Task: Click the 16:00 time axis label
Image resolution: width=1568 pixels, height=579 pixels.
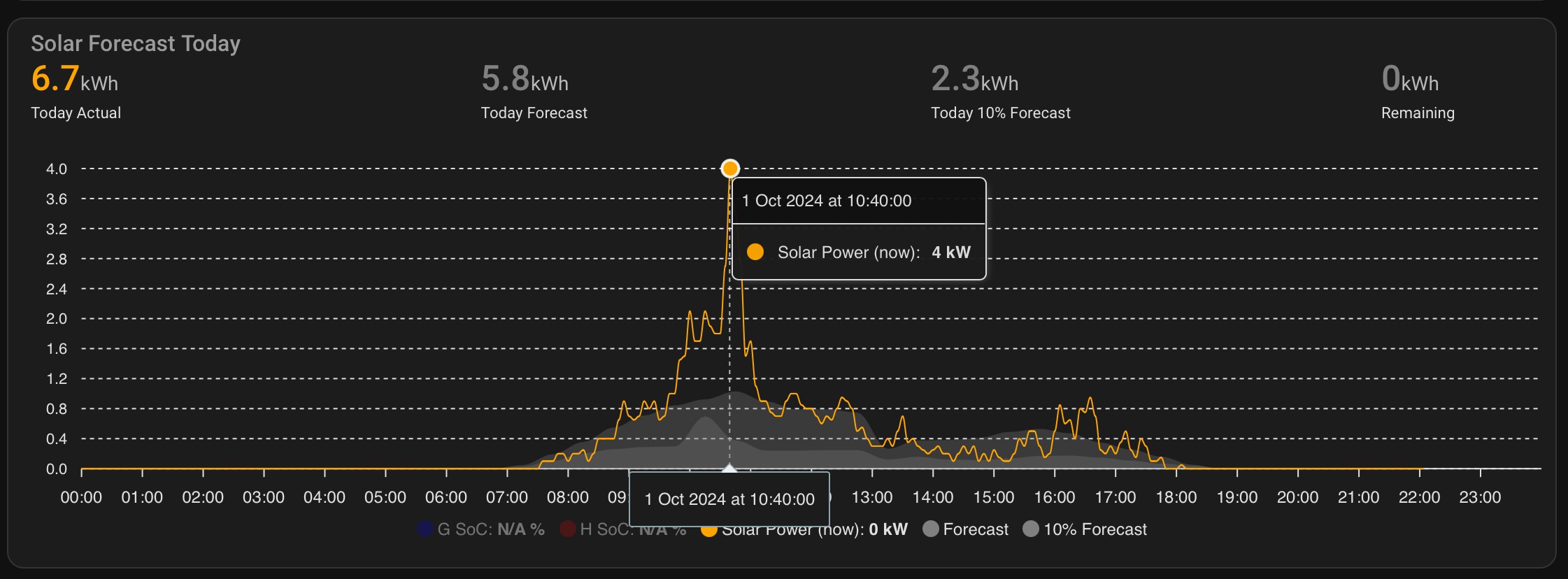Action: [x=1055, y=497]
